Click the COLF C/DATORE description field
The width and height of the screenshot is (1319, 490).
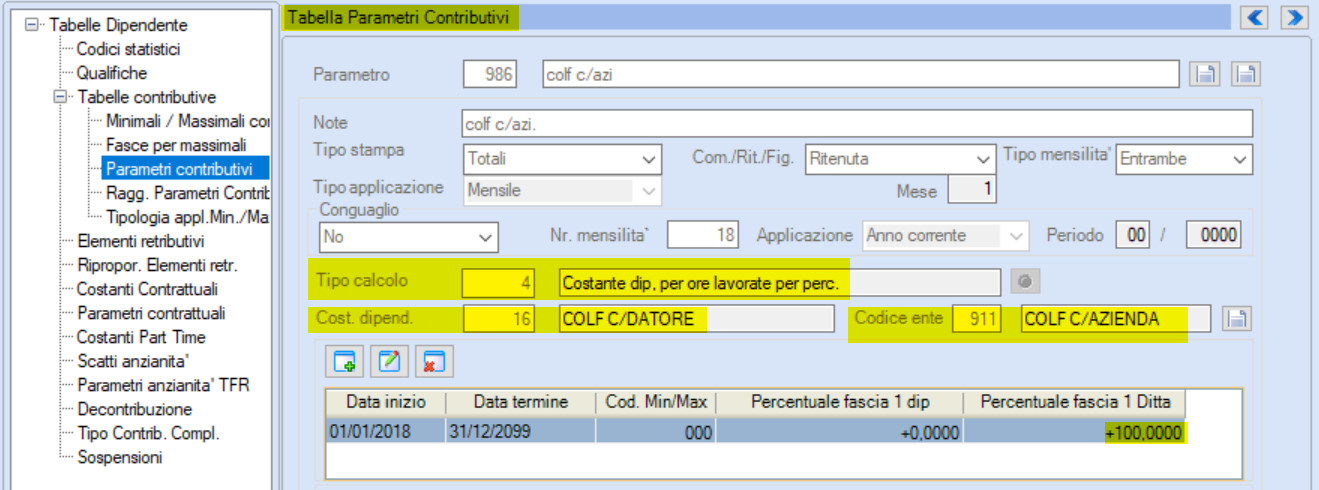696,319
